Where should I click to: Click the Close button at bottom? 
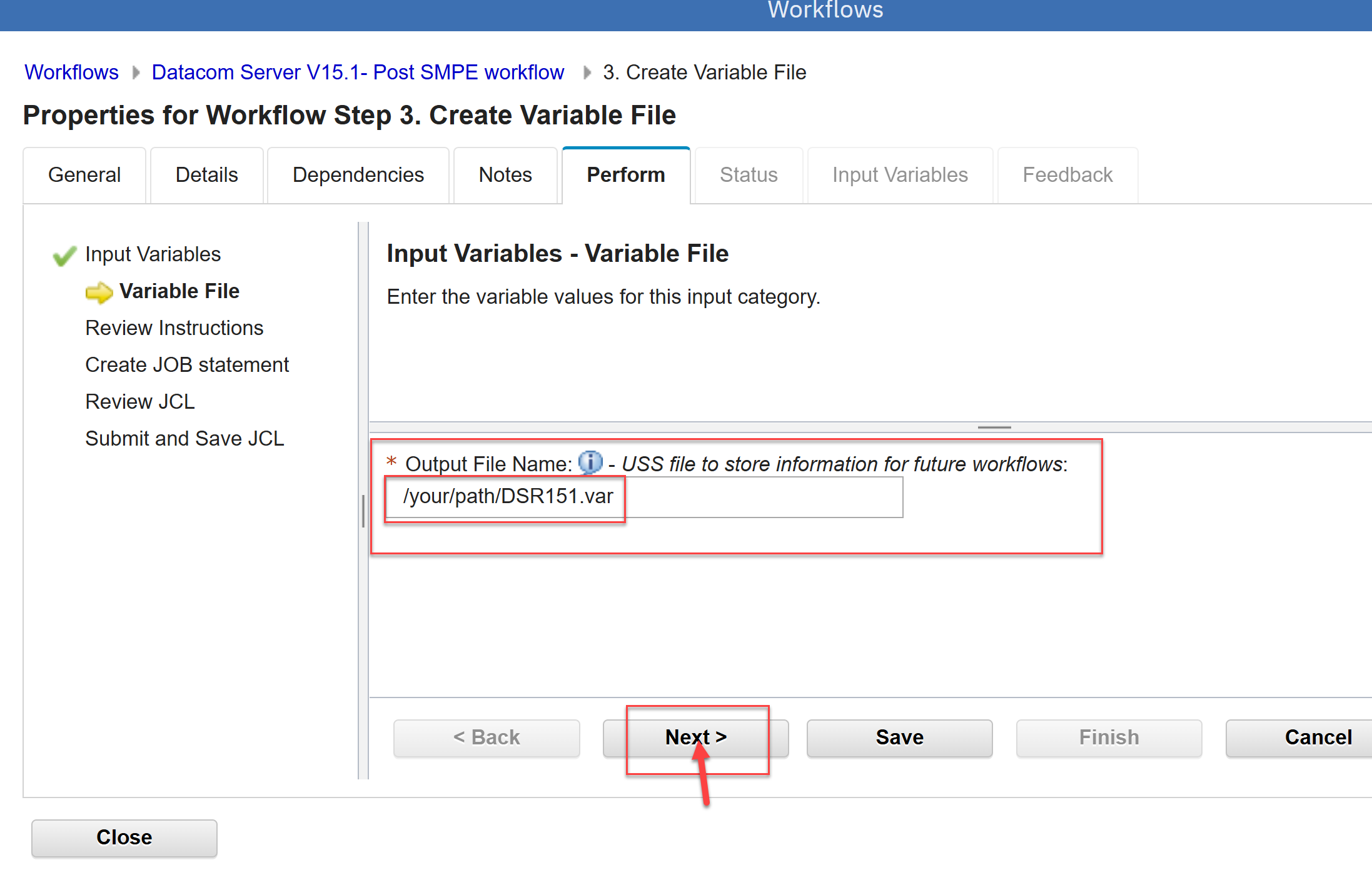coord(124,837)
